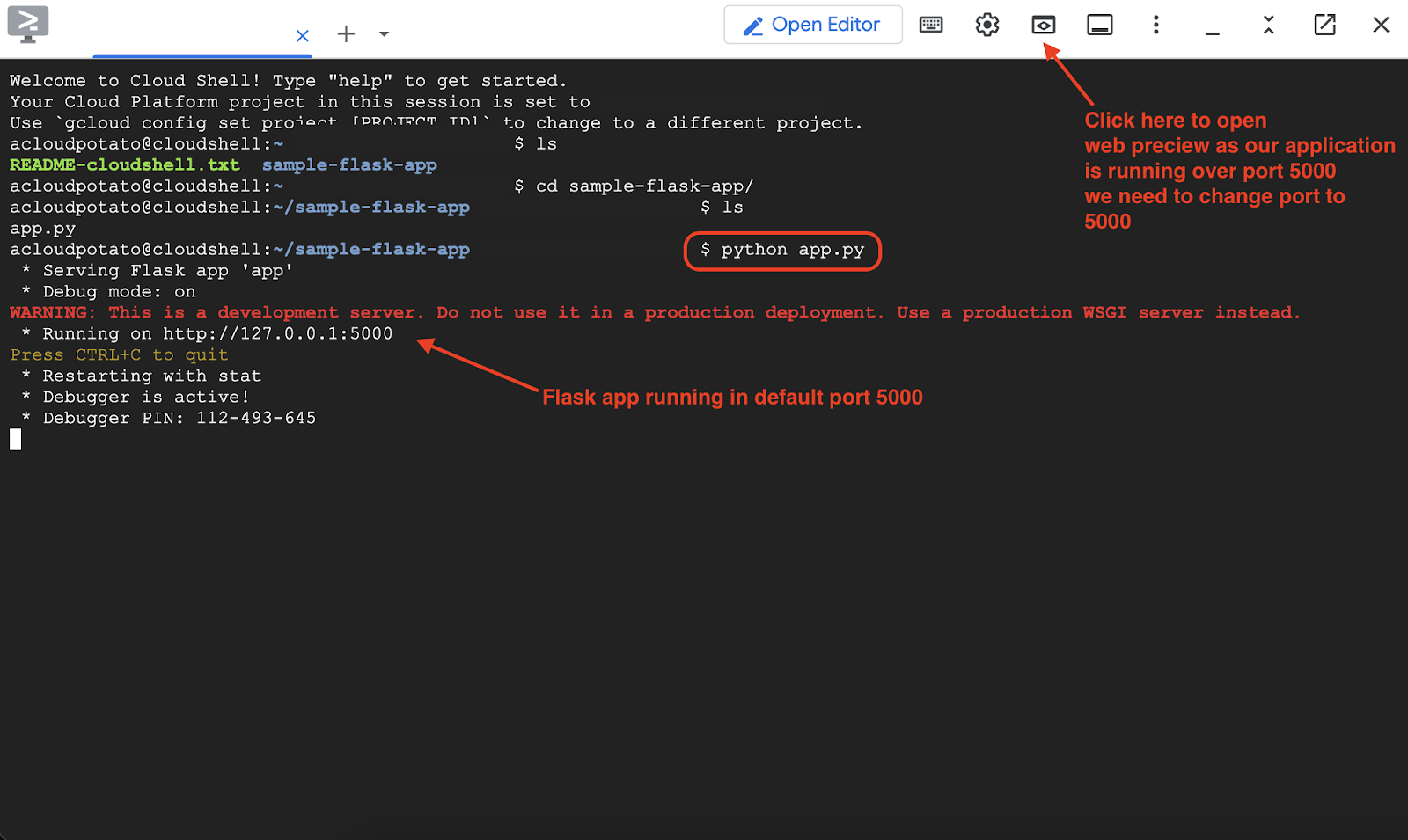This screenshot has width=1408, height=840.
Task: Toggle maximize or restore Cloud Shell height
Action: click(1268, 25)
